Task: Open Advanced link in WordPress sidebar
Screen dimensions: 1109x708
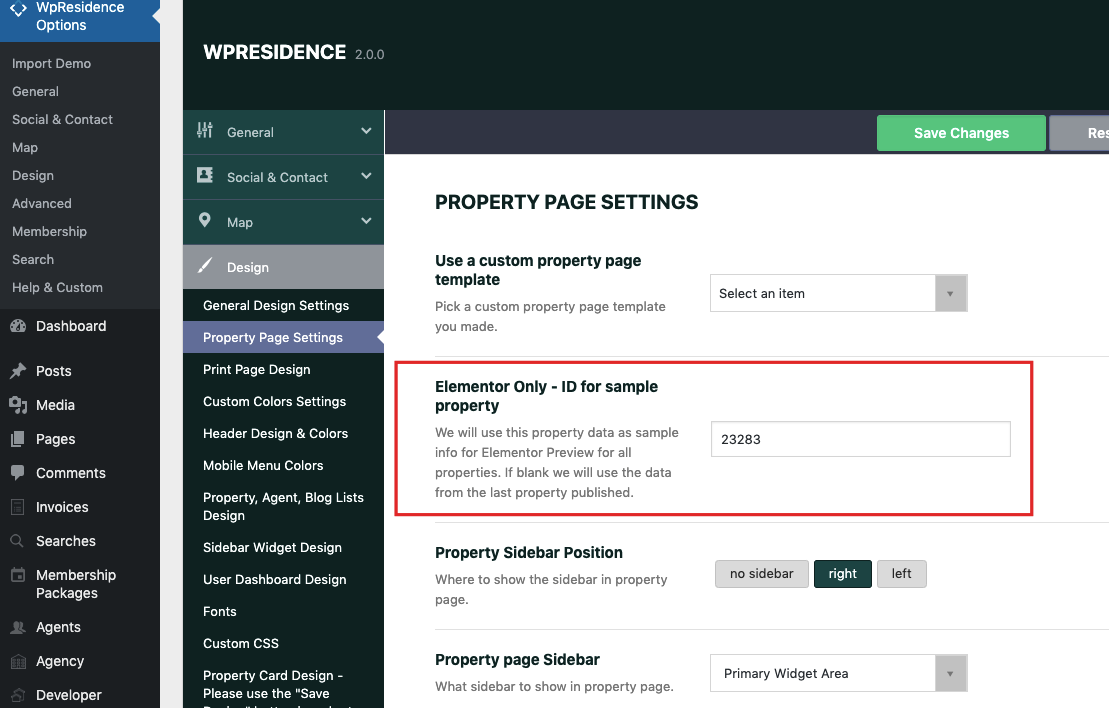Action: coord(42,204)
